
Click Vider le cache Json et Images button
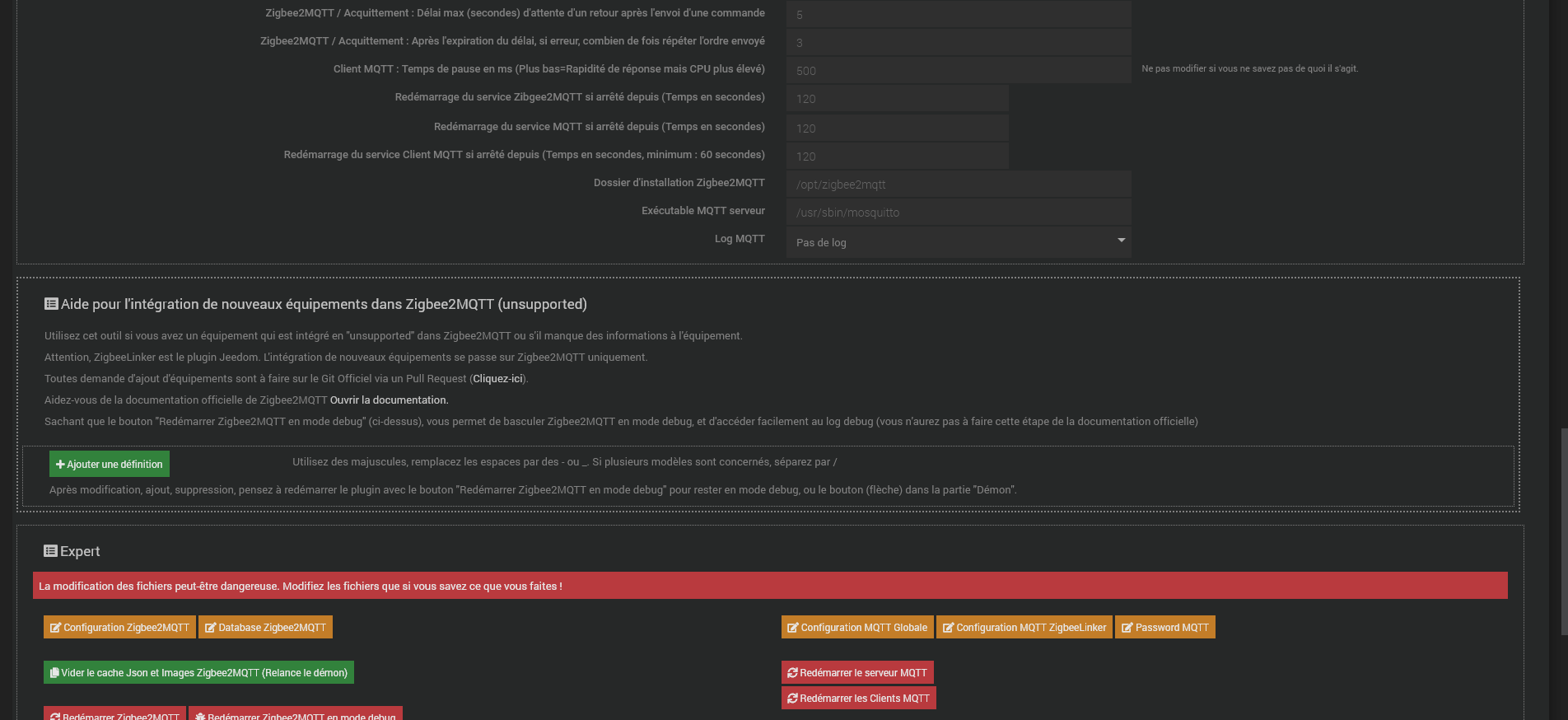click(x=198, y=672)
